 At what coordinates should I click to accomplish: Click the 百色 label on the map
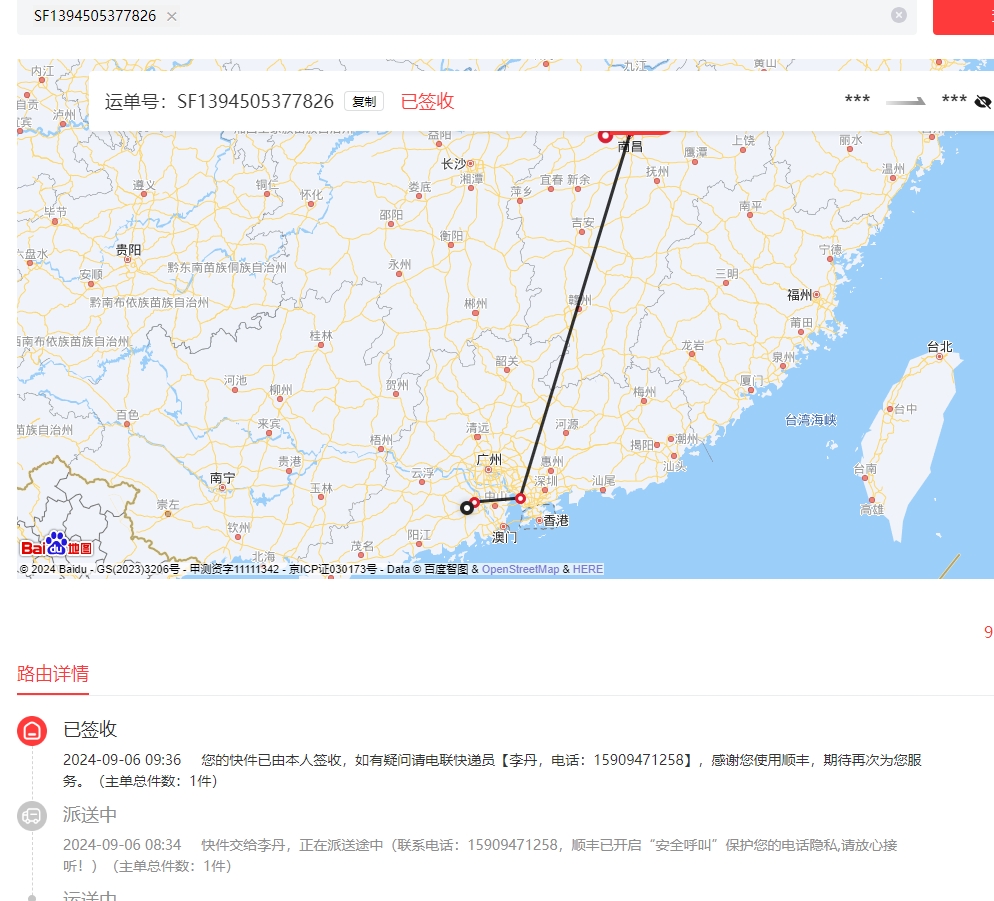pyautogui.click(x=127, y=414)
